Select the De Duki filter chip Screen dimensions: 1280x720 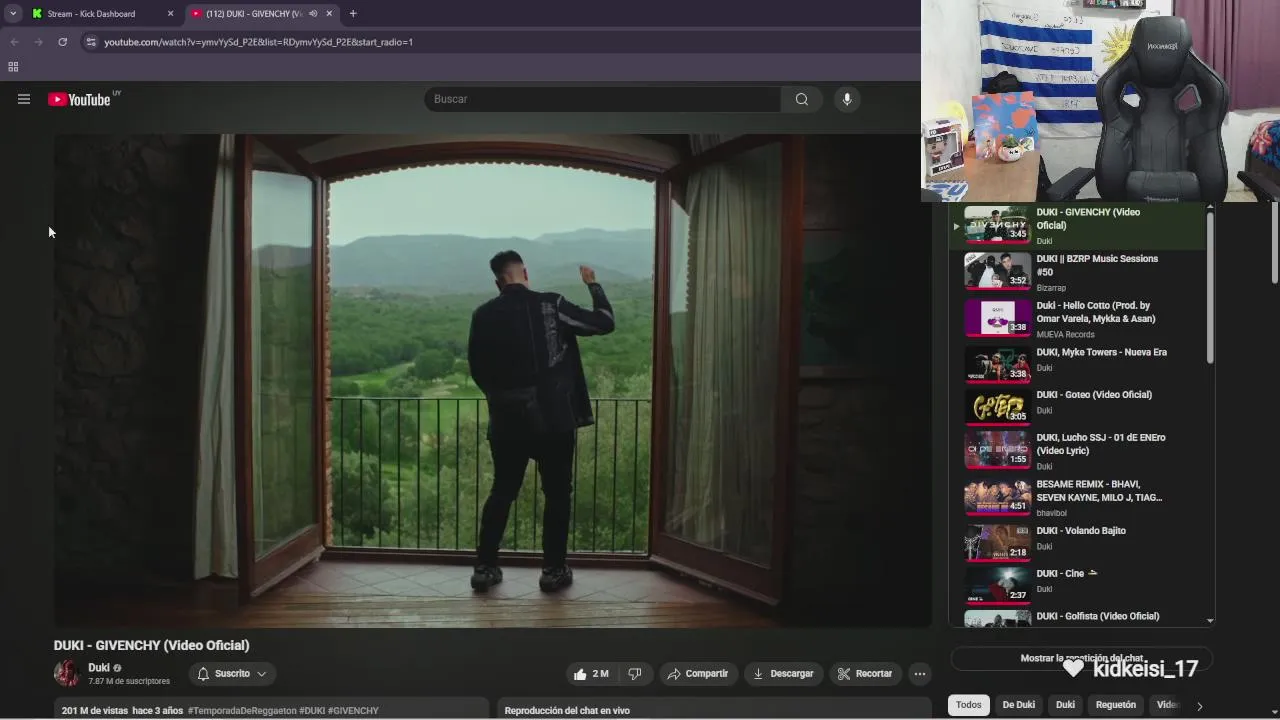point(1018,705)
